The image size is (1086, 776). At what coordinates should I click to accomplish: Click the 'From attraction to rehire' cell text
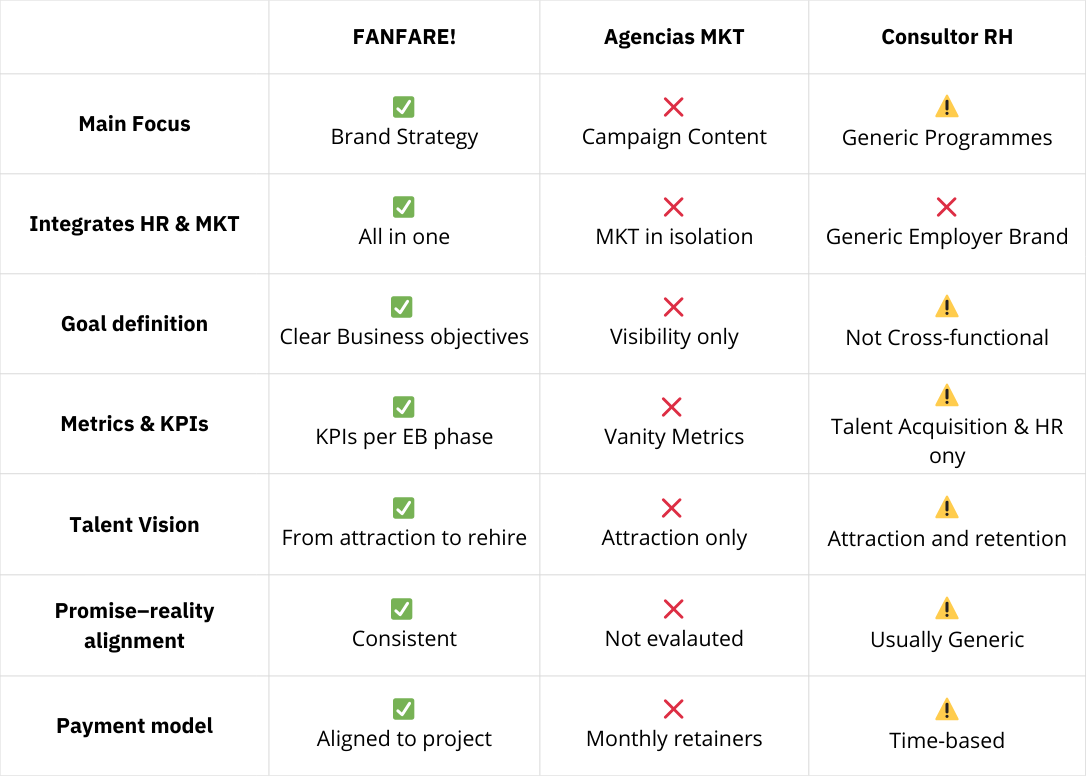click(x=404, y=538)
